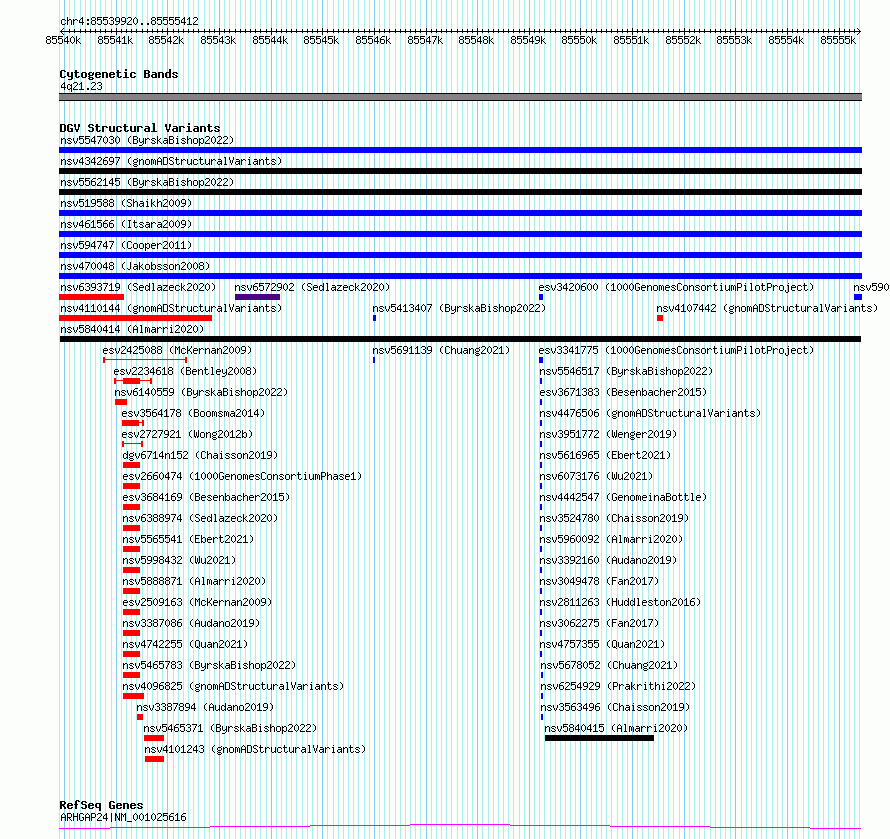Select nsv594747 (Cooper2011) variant label
The height and width of the screenshot is (839, 890).
coord(126,245)
